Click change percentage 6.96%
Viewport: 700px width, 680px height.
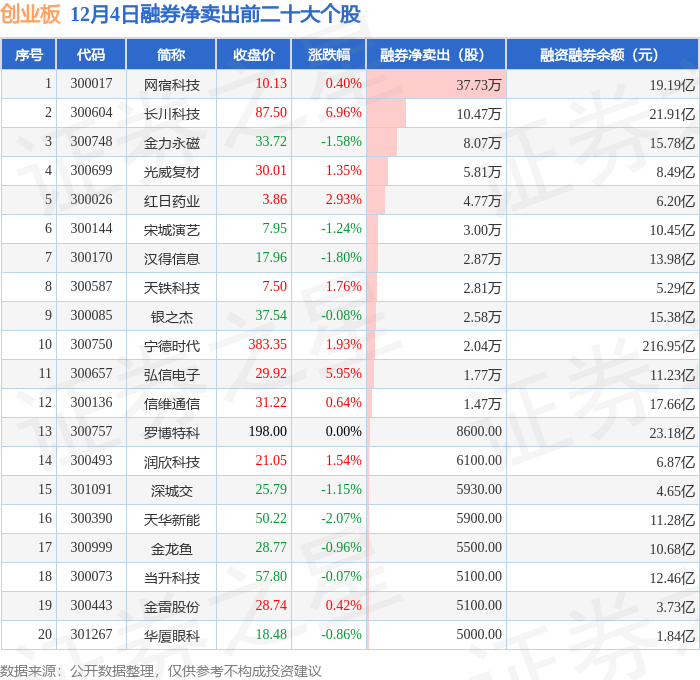tap(343, 113)
